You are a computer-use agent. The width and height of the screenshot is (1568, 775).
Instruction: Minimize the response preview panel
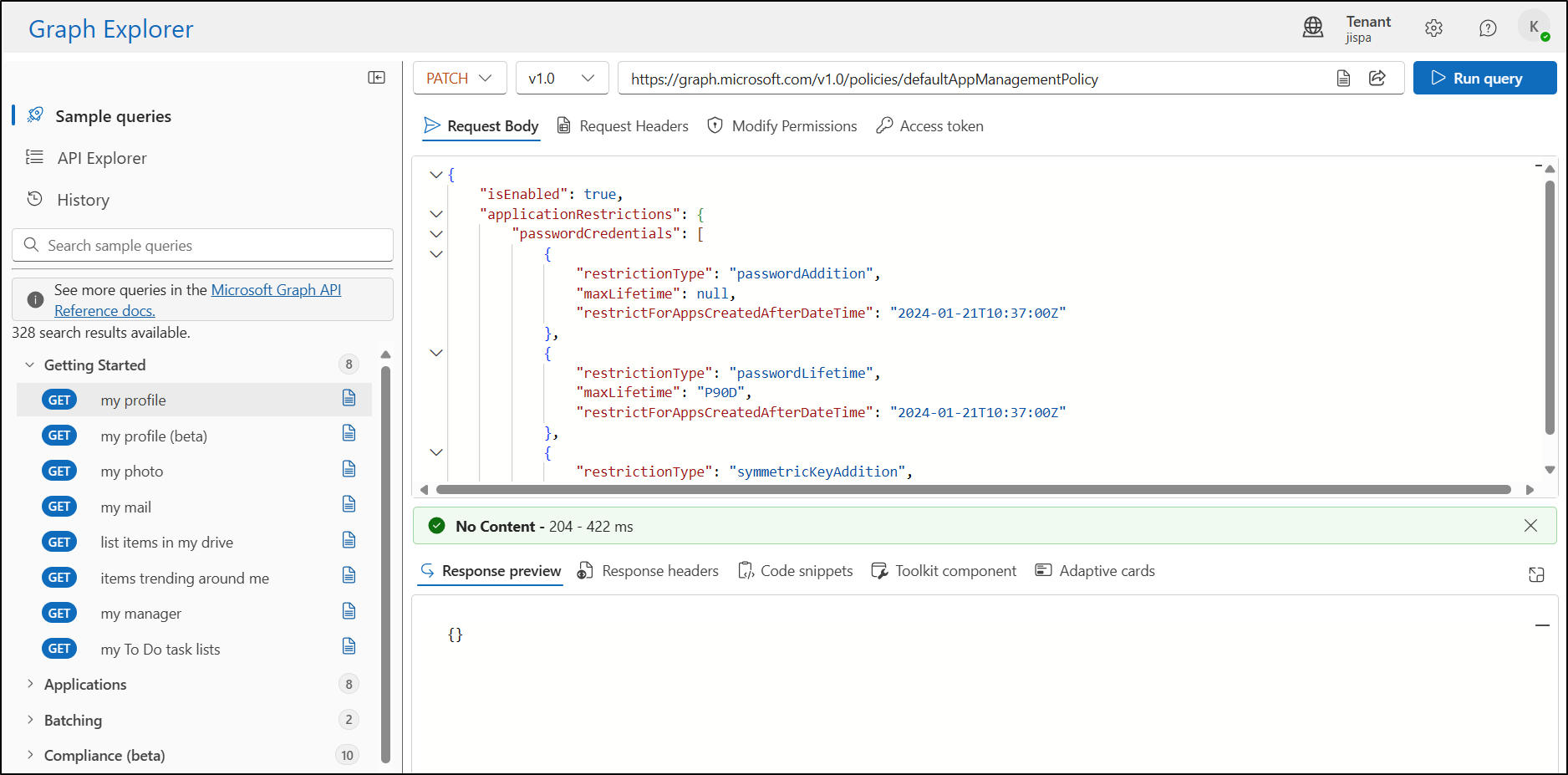[x=1542, y=625]
